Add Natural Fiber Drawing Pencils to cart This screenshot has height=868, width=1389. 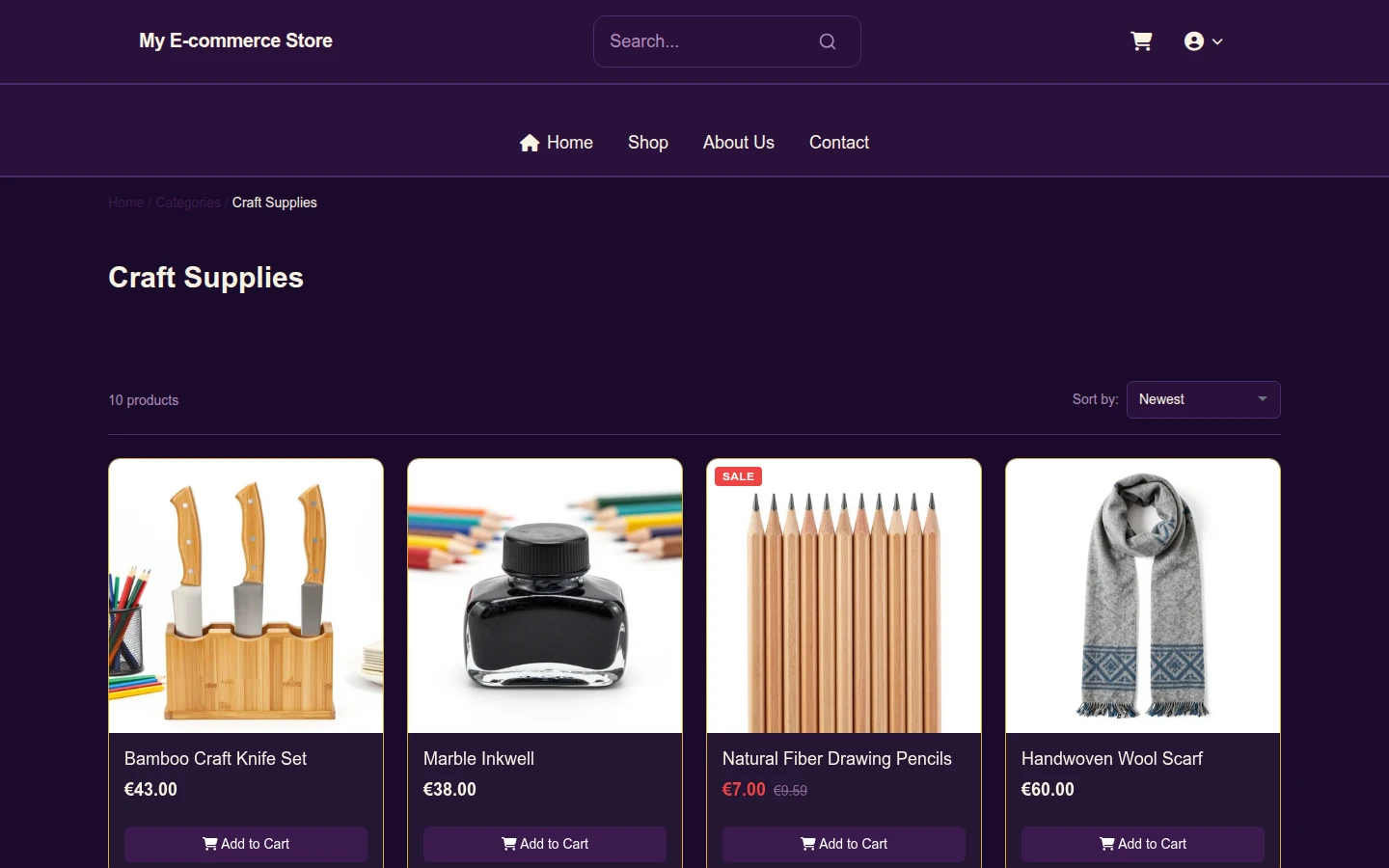coord(844,844)
